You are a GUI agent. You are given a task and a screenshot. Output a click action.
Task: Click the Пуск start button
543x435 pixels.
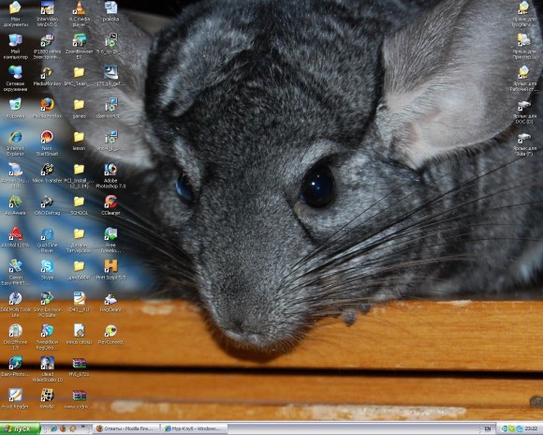(20, 429)
